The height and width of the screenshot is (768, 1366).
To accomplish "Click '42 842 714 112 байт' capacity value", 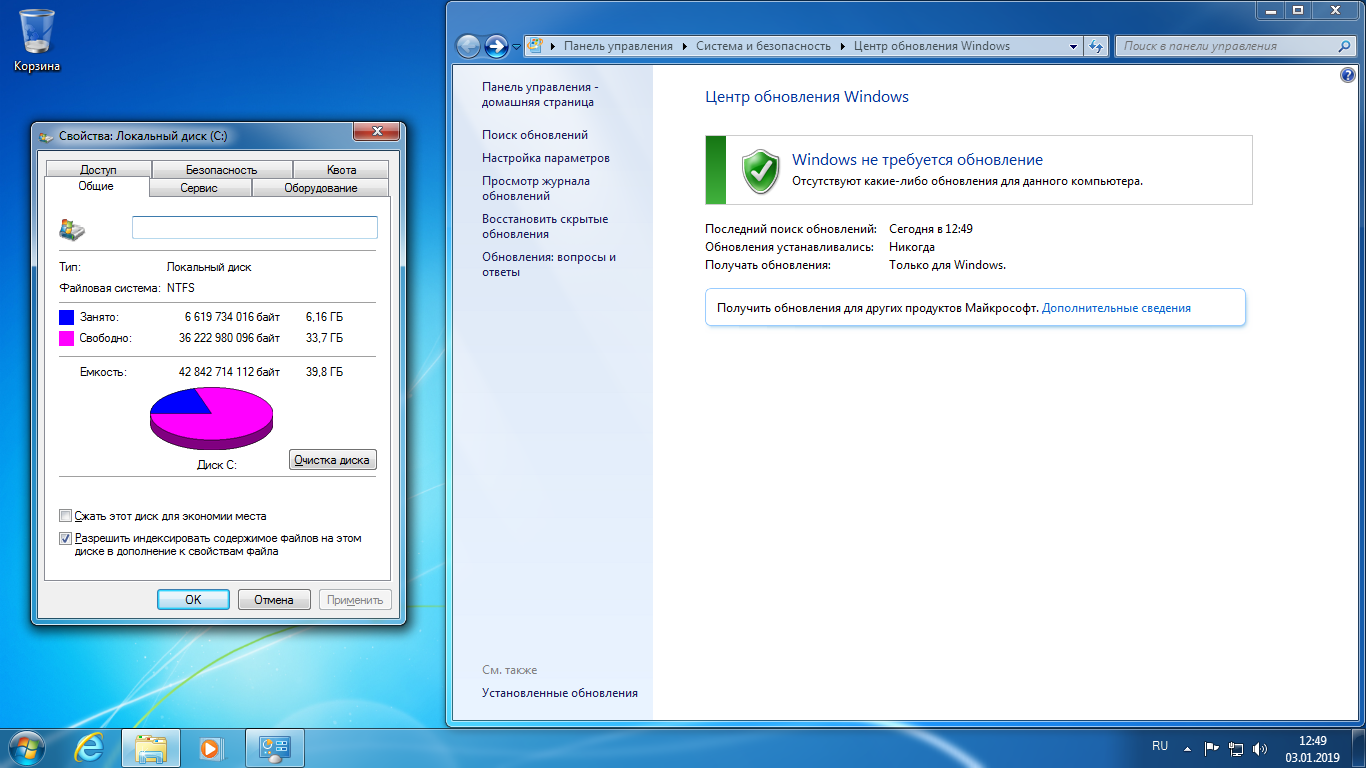I will (229, 372).
